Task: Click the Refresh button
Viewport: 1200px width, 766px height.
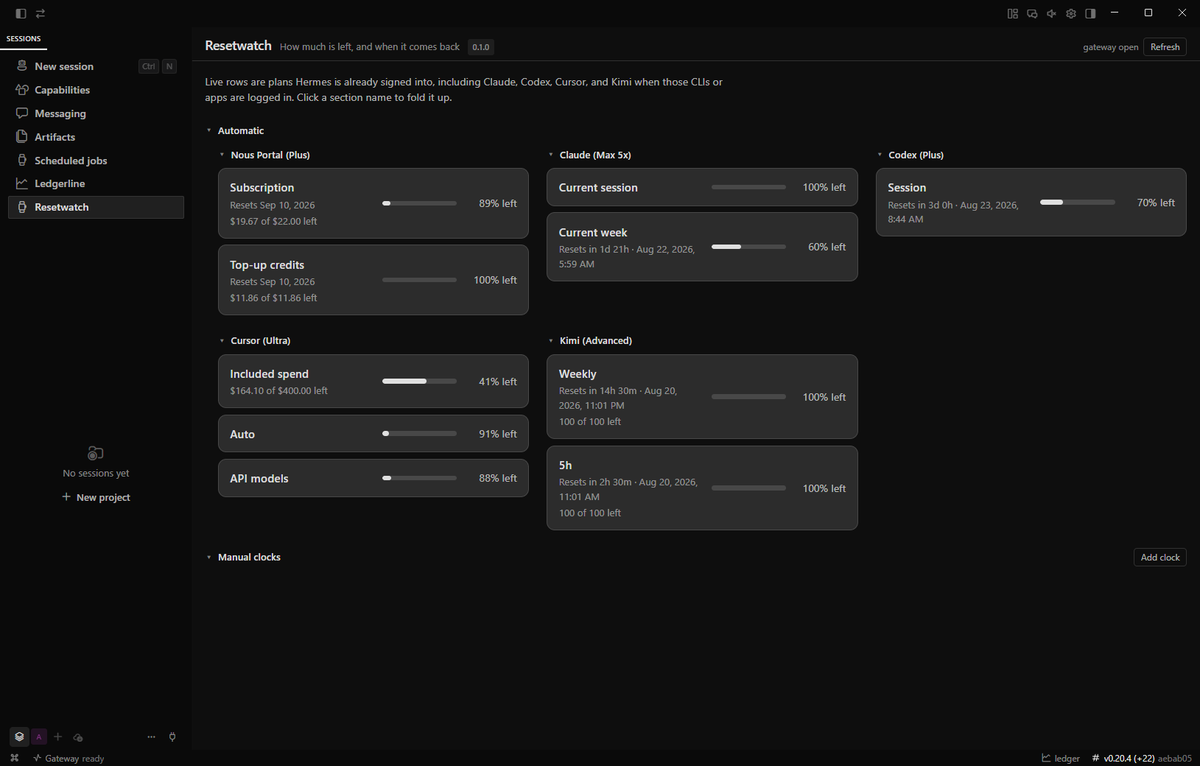Action: point(1165,47)
